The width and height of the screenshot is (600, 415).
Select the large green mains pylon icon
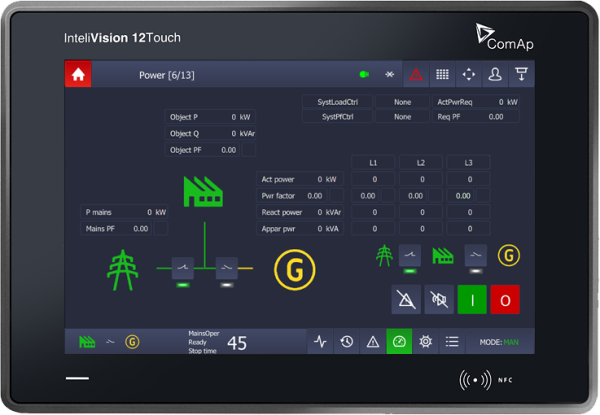pyautogui.click(x=122, y=270)
